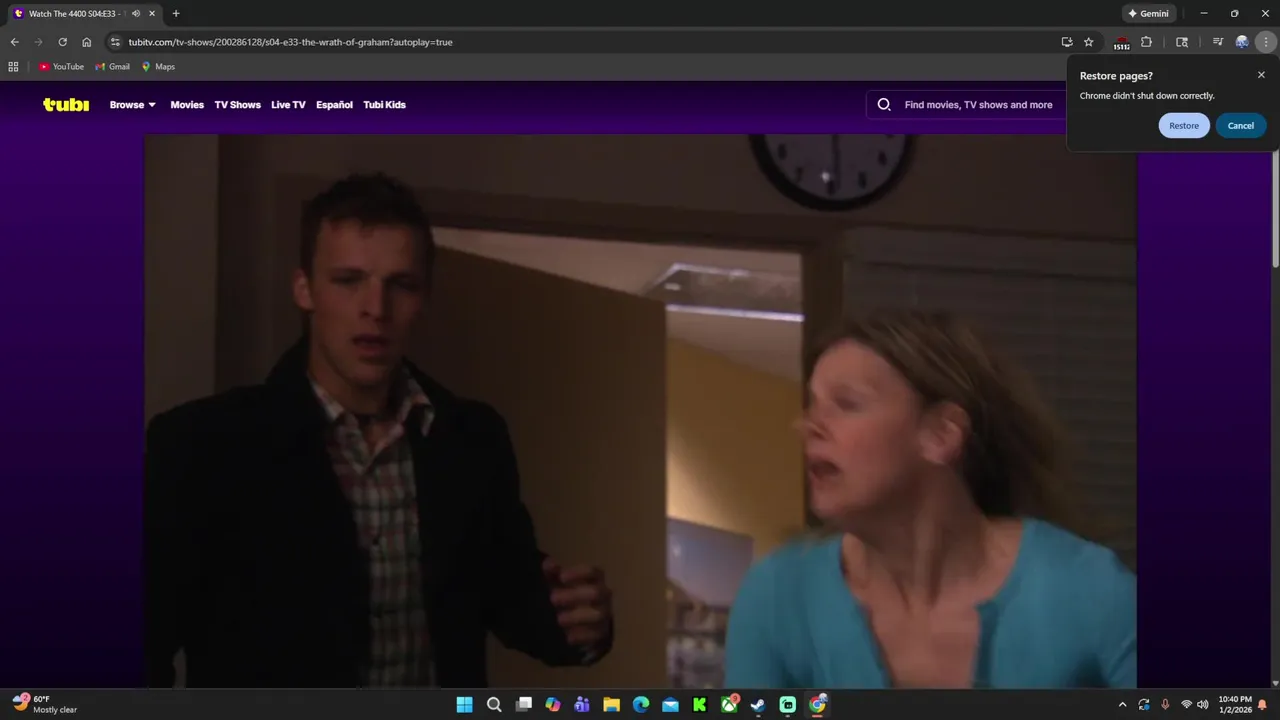Install app icon in address bar
1280x720 pixels.
coord(1067,42)
